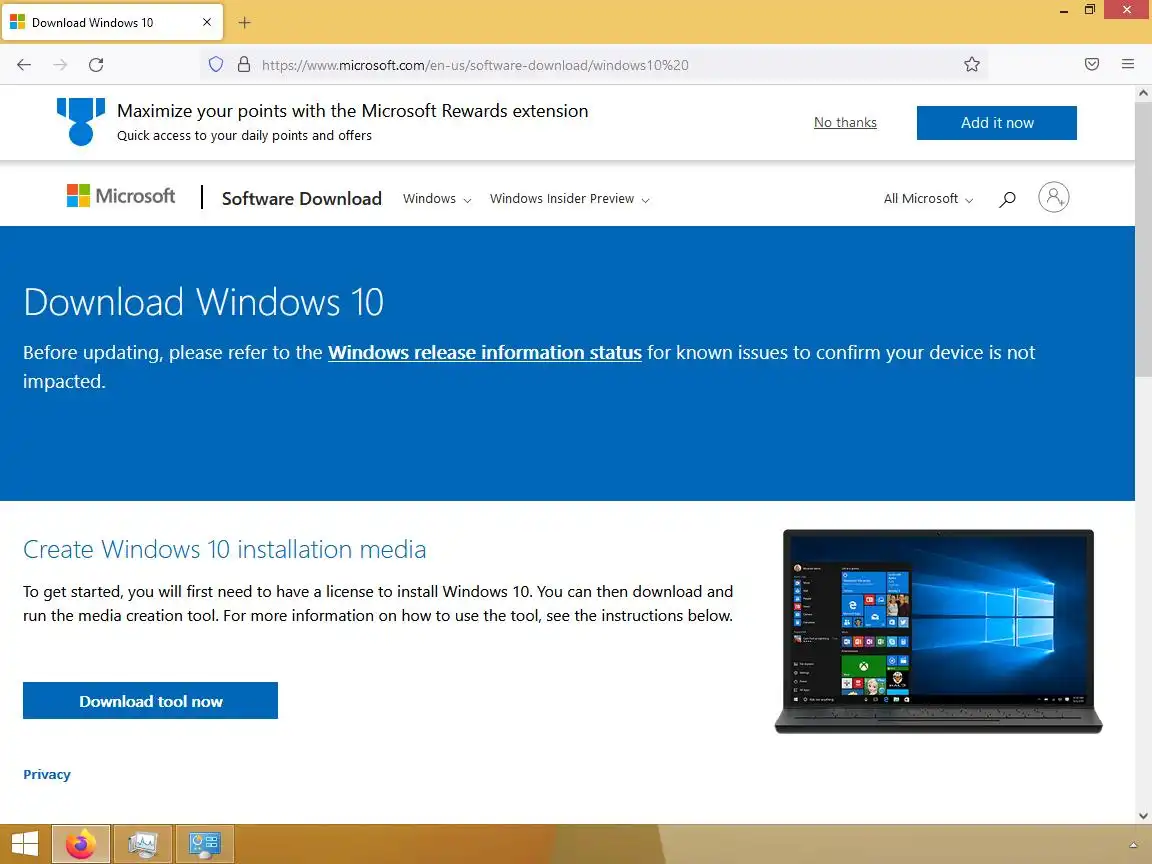
Task: Go back using the browser back arrow
Action: click(24, 65)
